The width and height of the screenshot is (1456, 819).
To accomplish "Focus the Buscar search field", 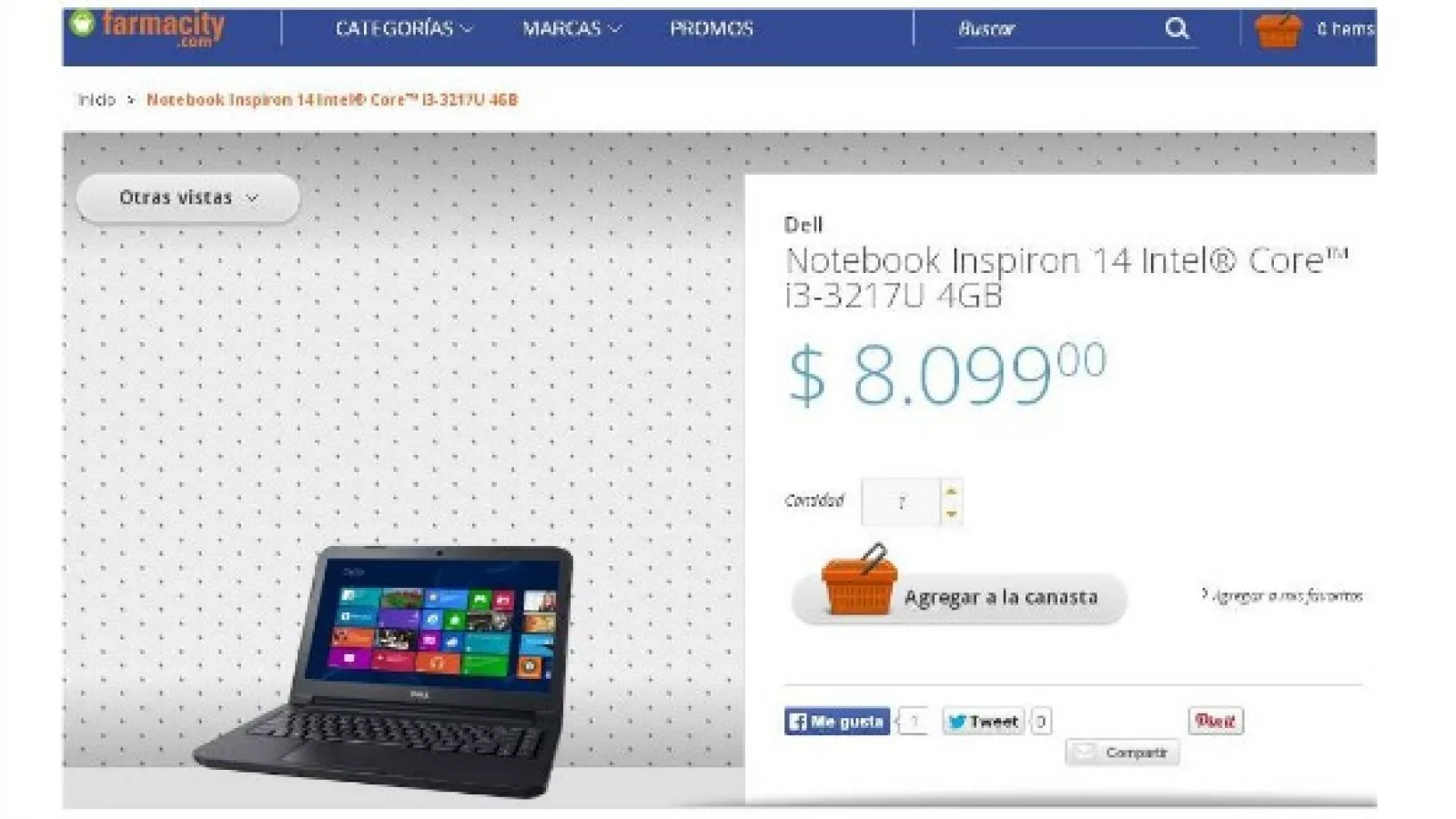I will [1056, 29].
